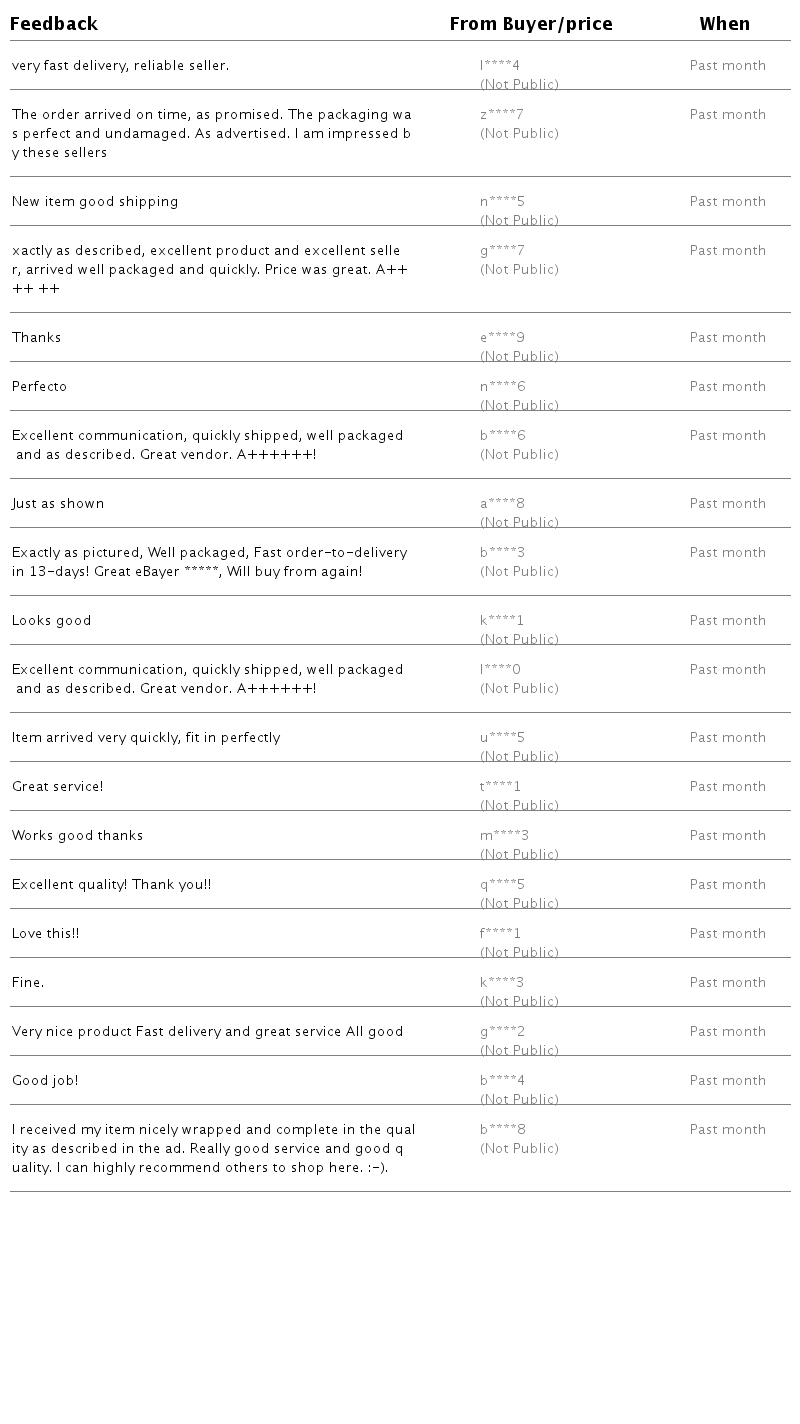Click the When column header
Screen dimensions: 800x1424
click(x=724, y=24)
